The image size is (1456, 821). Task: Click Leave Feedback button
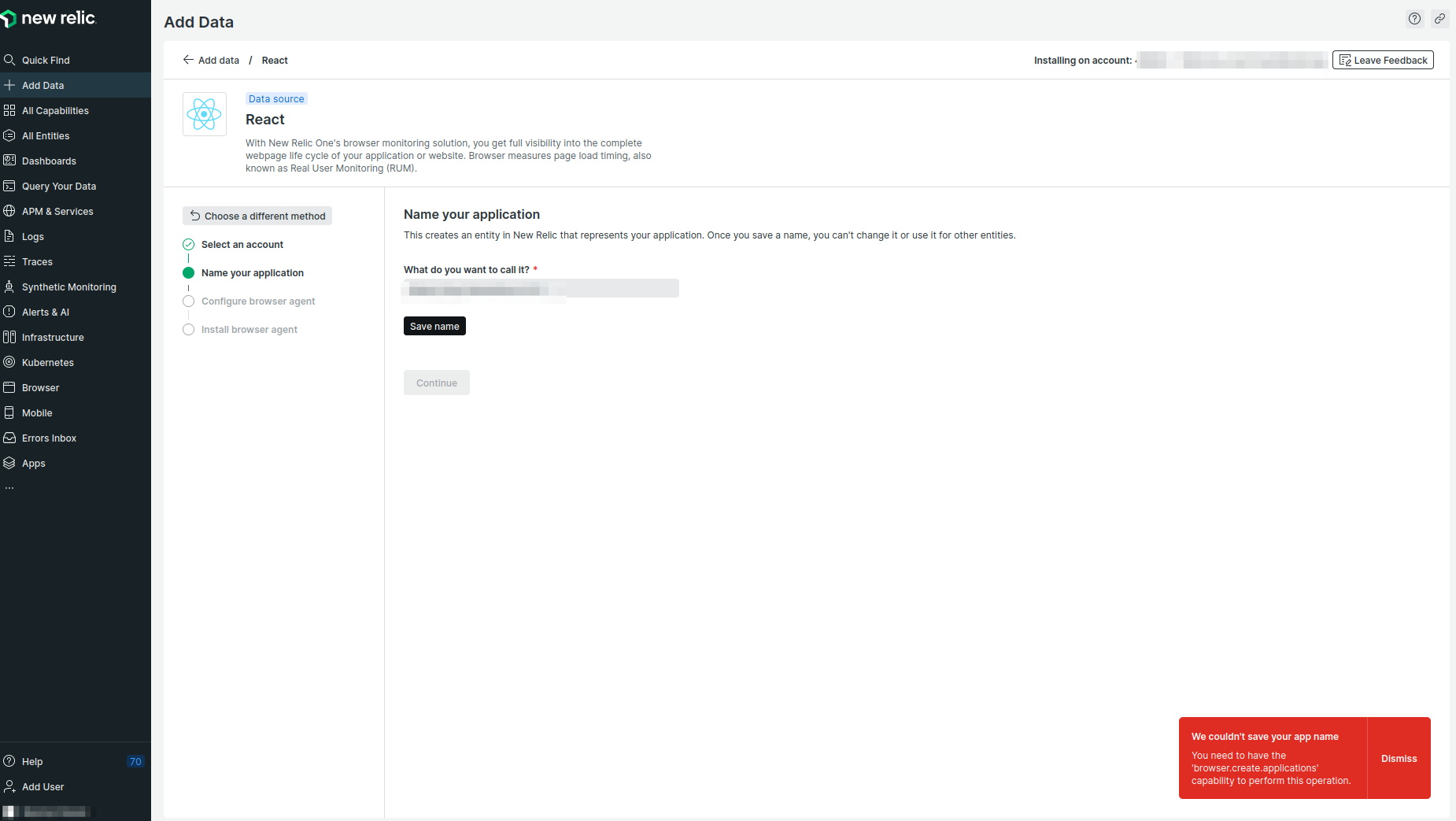click(x=1383, y=60)
